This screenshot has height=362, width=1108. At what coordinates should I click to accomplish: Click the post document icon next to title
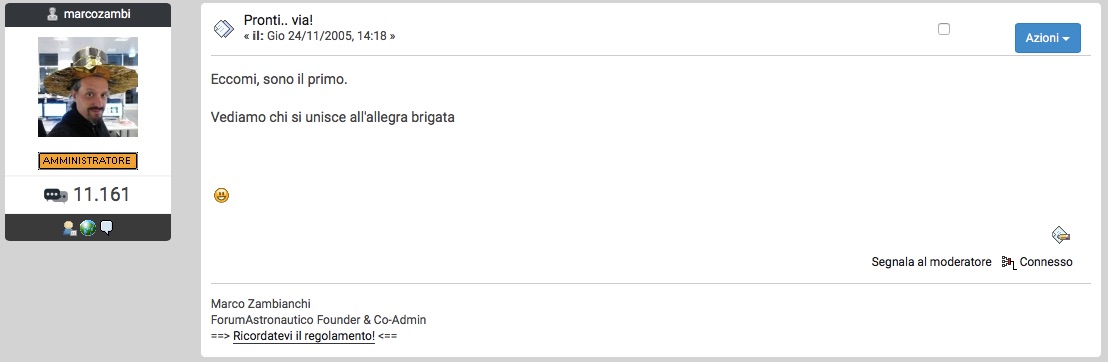[224, 29]
